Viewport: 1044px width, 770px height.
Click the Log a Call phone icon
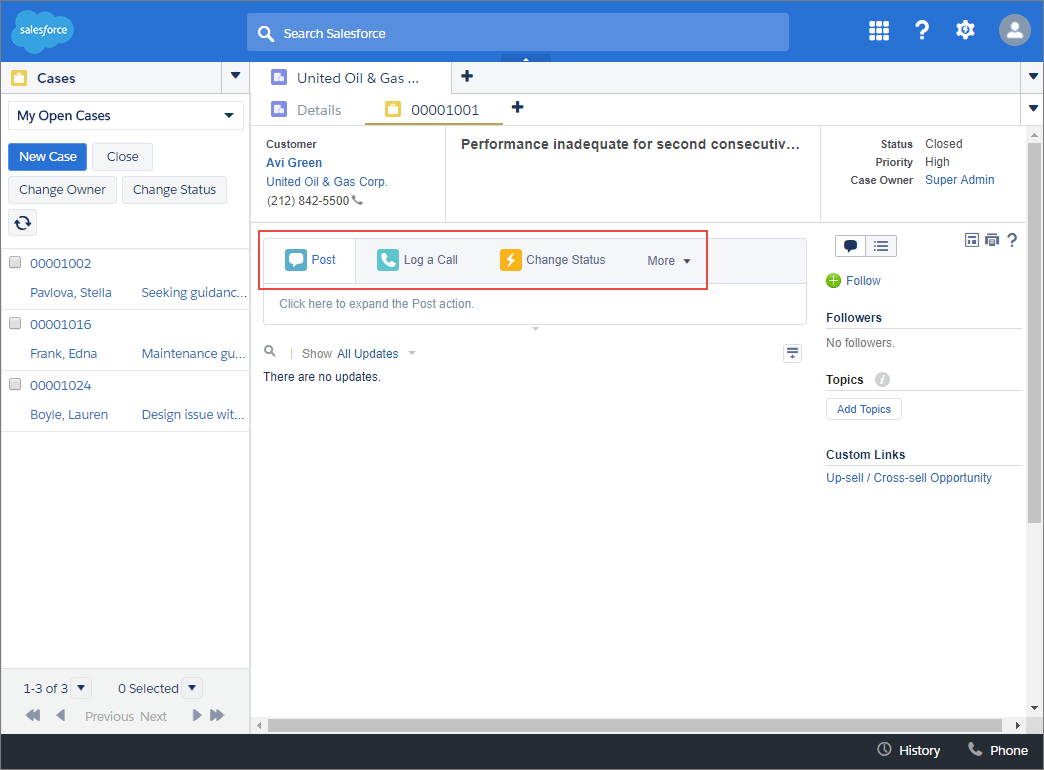click(x=388, y=260)
